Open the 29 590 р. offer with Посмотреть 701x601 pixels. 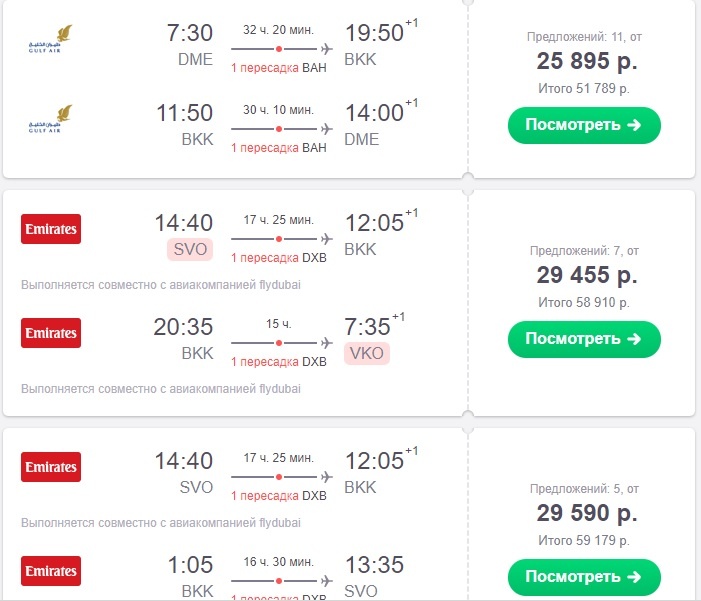pos(584,577)
